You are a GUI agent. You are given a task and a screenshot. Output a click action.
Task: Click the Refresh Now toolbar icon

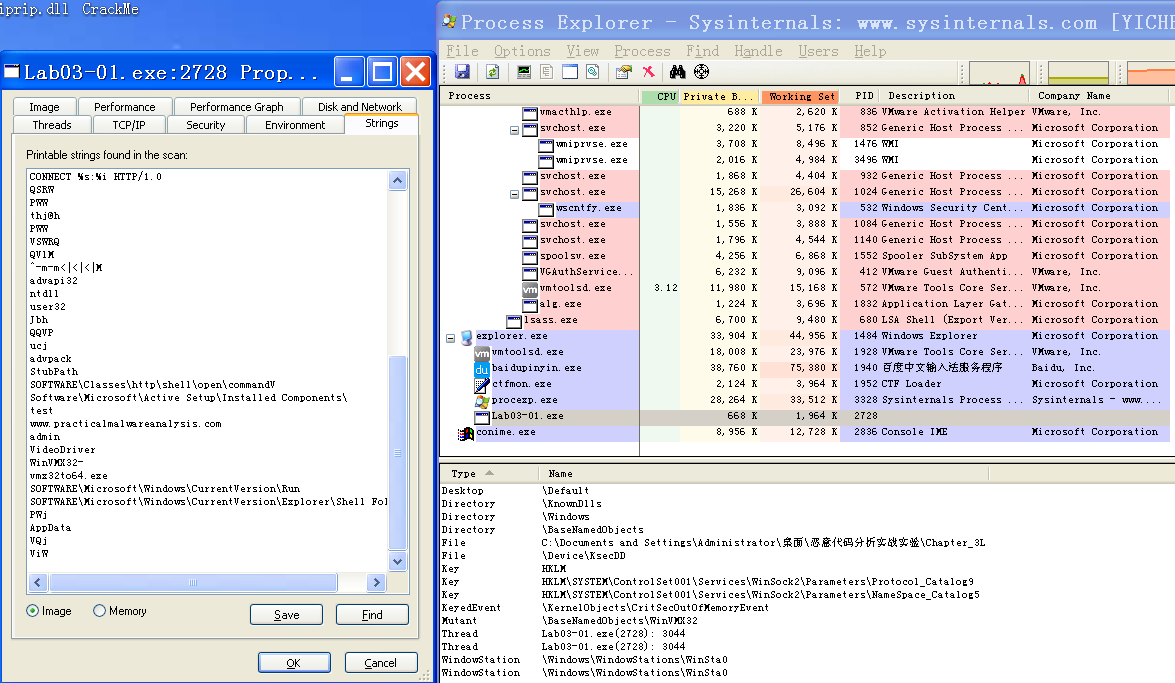(x=492, y=72)
